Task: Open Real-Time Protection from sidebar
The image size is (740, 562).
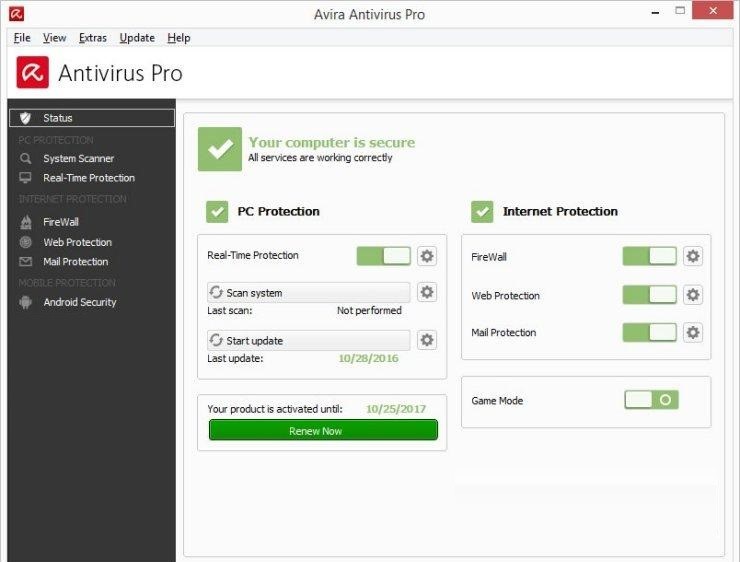Action: [x=89, y=178]
